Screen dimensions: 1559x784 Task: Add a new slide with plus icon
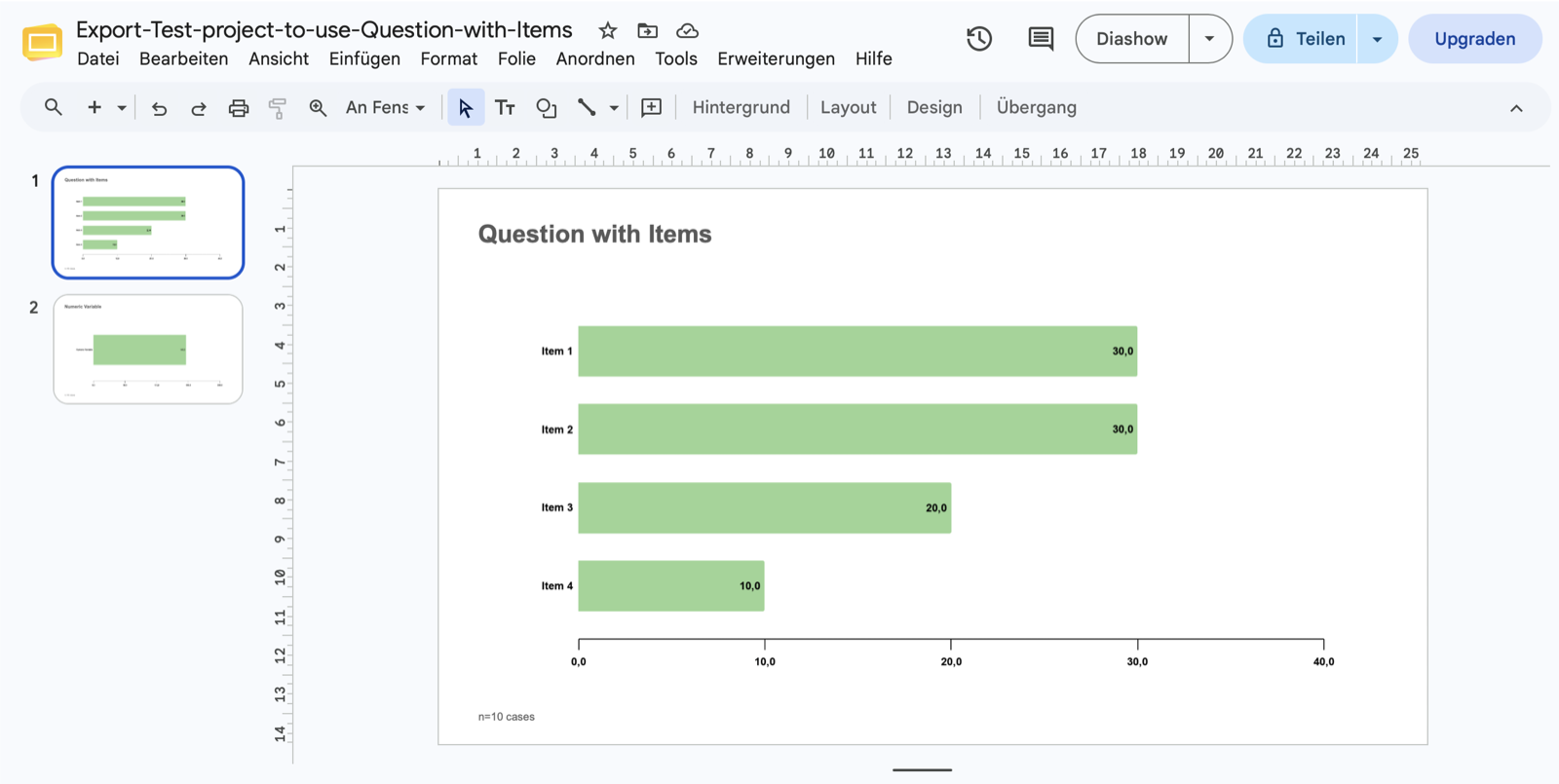coord(95,107)
